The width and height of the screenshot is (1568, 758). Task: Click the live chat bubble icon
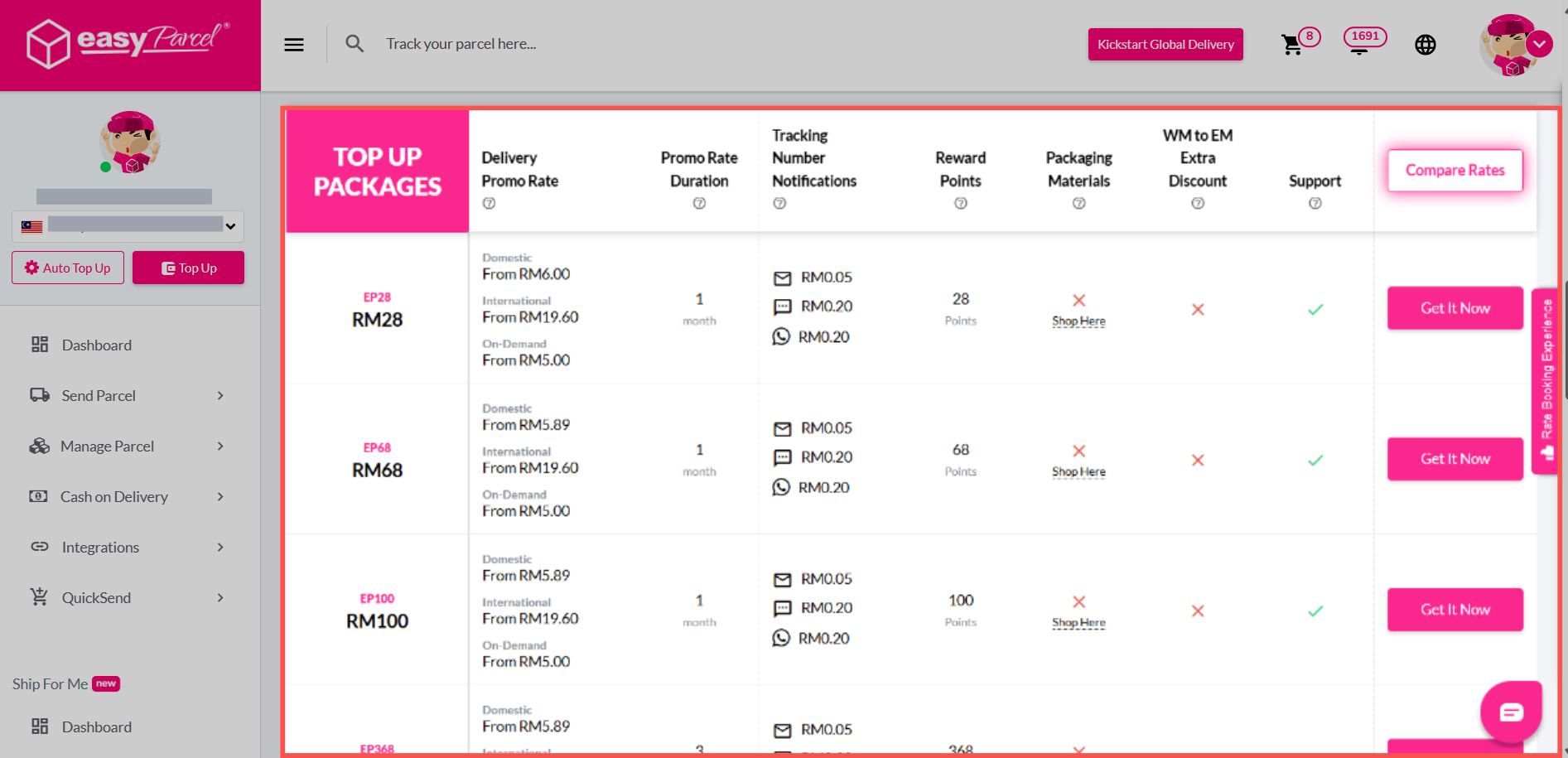[x=1512, y=712]
